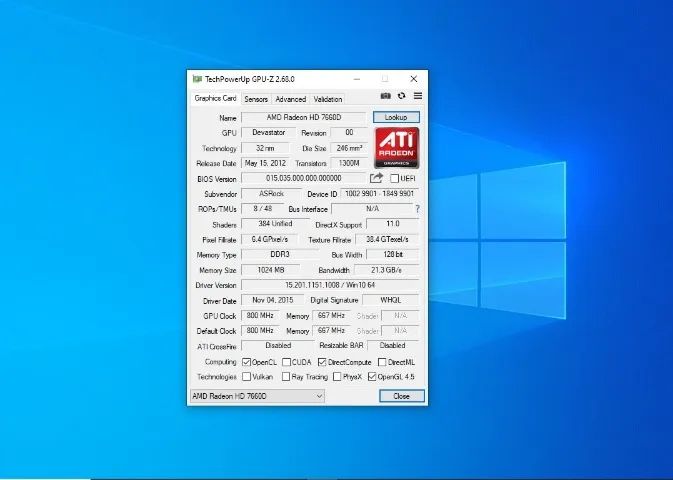Screen dimensions: 673x480
Task: Click the Die Size value 246 mm²
Action: coord(349,148)
